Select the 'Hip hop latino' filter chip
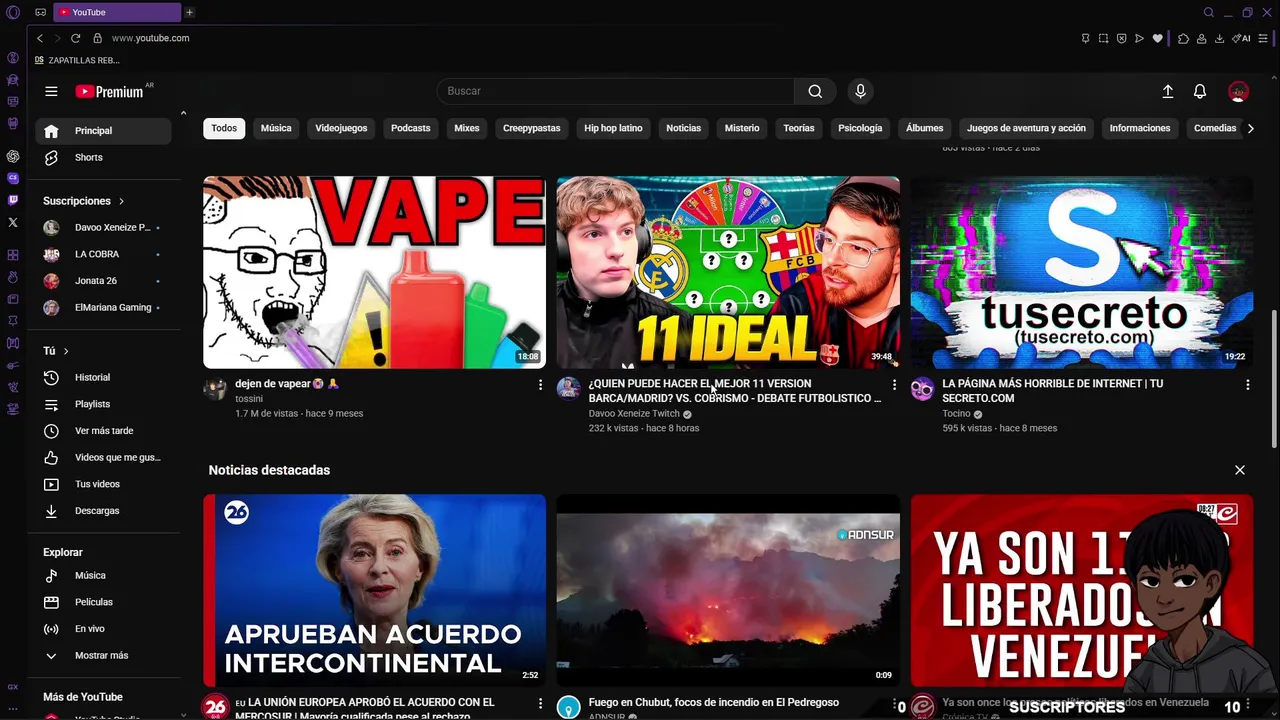The width and height of the screenshot is (1280, 720). click(x=613, y=128)
